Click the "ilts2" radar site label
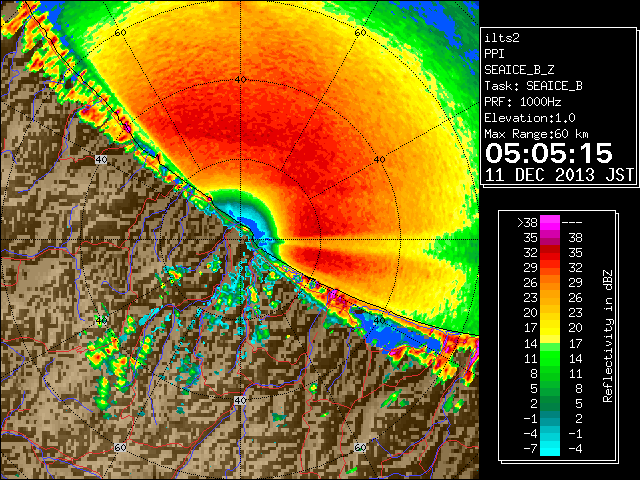 tap(502, 38)
